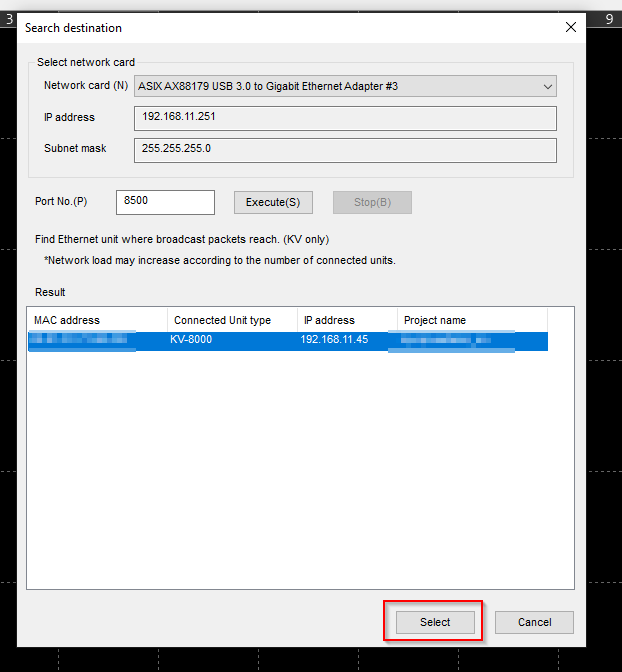Click the Subnet mask field 255.255.255.0
Screen dimensions: 622x672
point(345,150)
